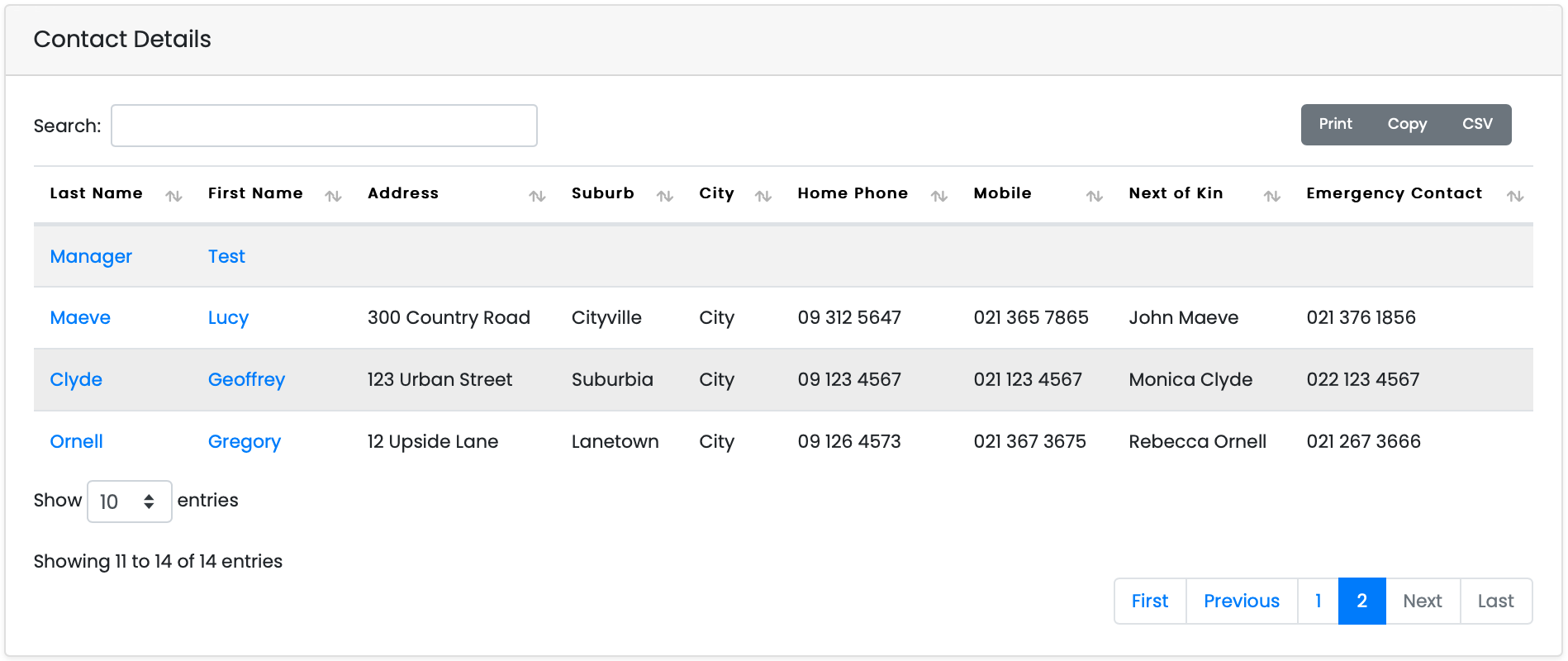The height and width of the screenshot is (661, 1568).
Task: Click the Mobile column sort icon
Action: tap(1094, 196)
